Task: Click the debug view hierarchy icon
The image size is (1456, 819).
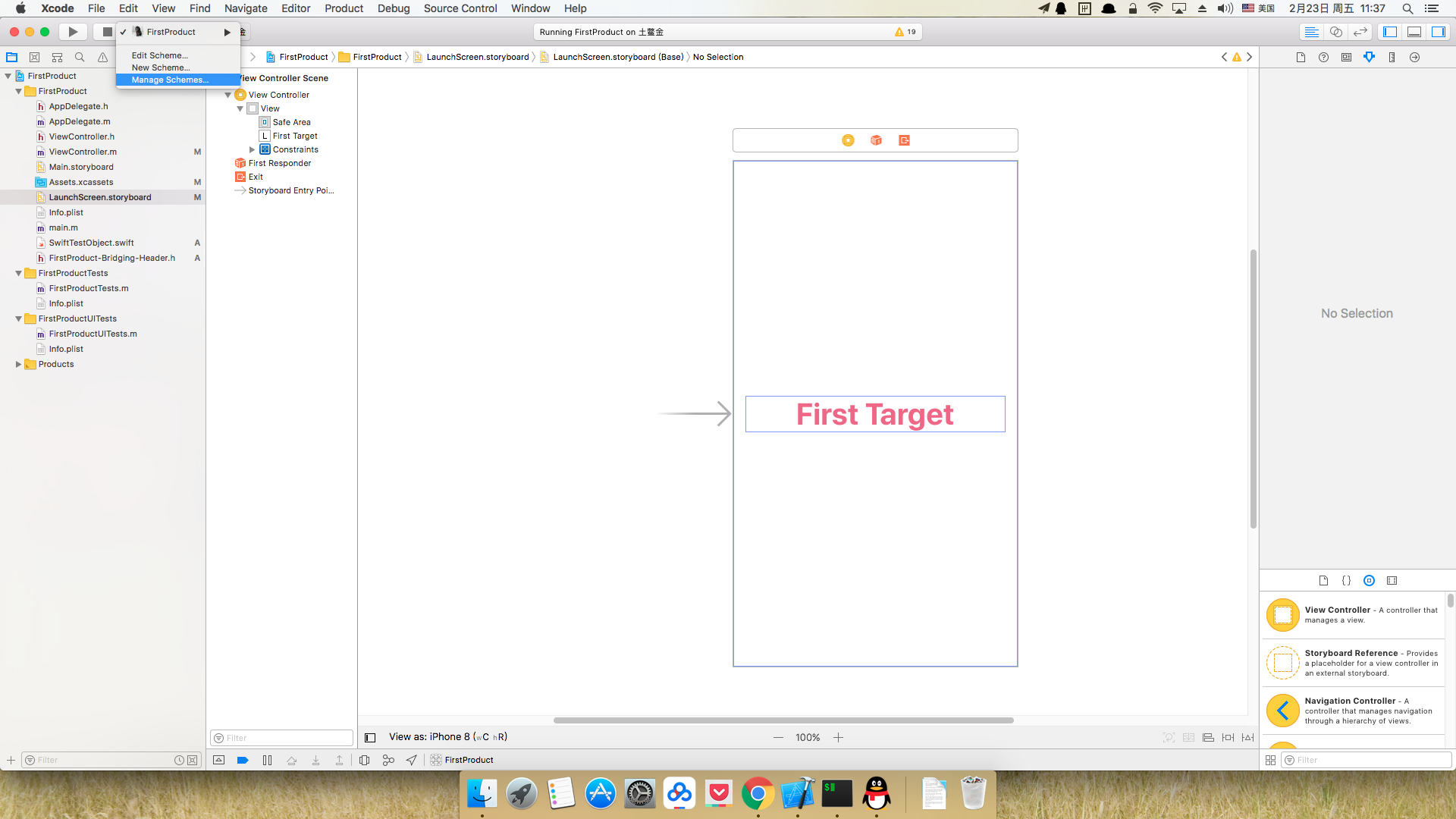Action: pyautogui.click(x=365, y=760)
